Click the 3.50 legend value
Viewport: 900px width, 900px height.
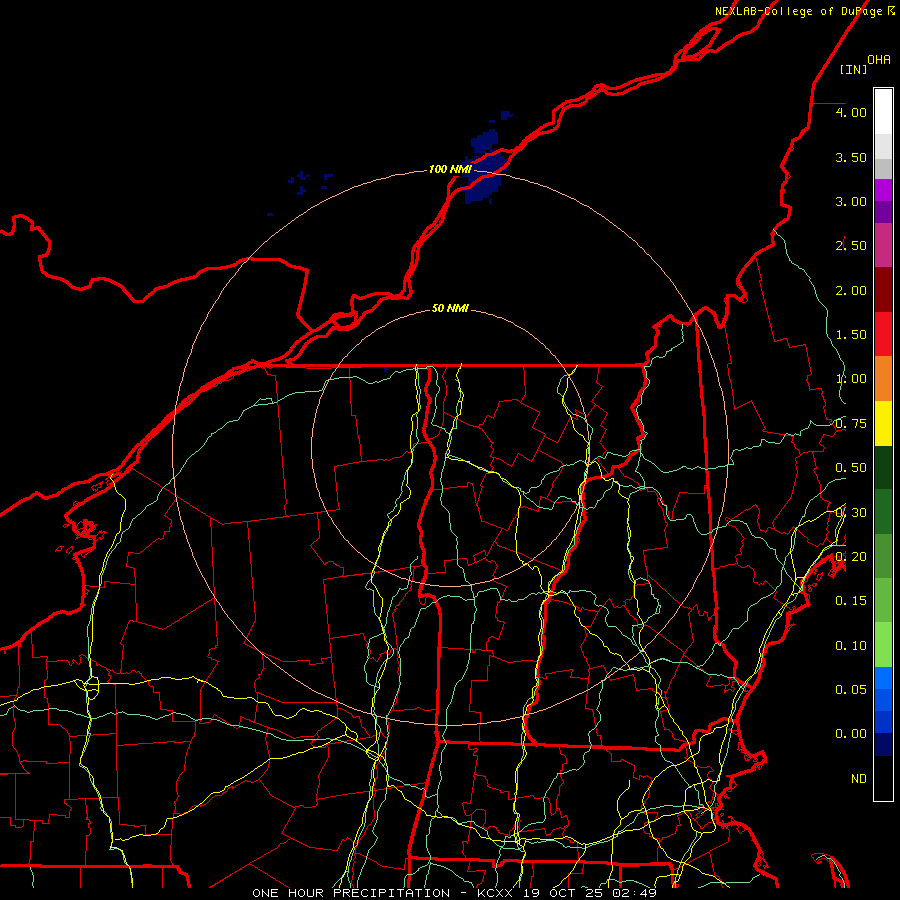(x=851, y=157)
